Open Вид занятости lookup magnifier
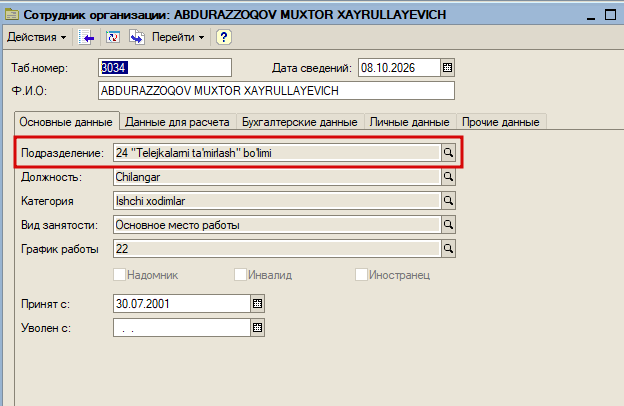624x406 pixels. pyautogui.click(x=448, y=224)
